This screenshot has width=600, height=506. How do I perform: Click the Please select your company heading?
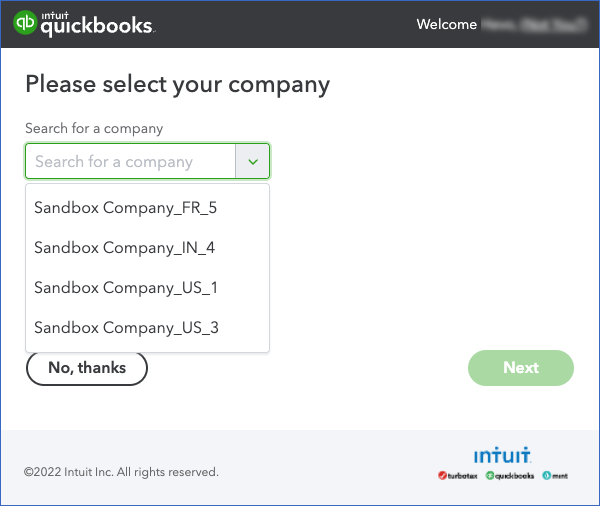pyautogui.click(x=178, y=85)
